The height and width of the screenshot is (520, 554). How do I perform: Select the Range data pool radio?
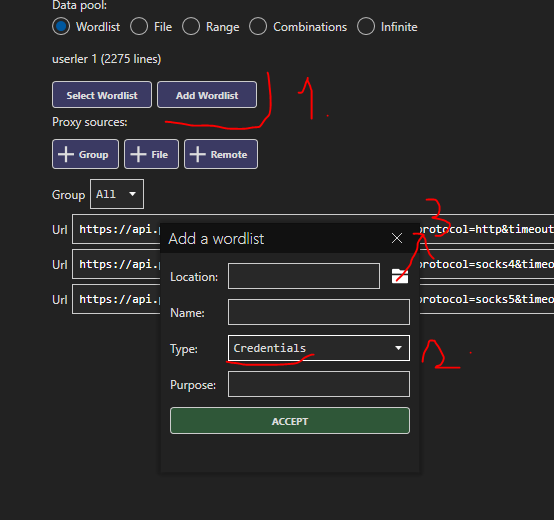tap(191, 26)
